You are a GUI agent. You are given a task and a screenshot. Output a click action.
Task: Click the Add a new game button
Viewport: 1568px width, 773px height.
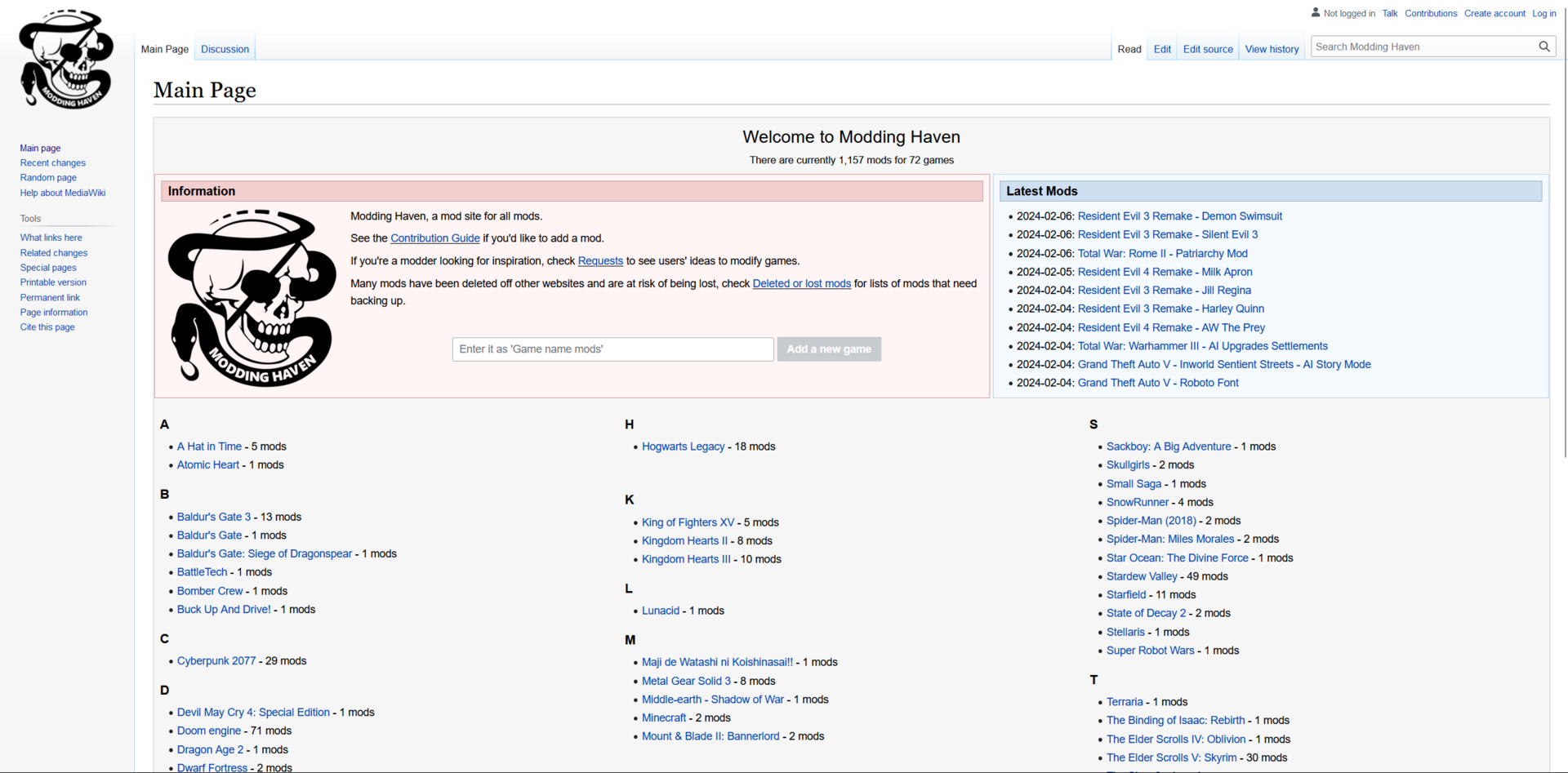click(x=829, y=349)
